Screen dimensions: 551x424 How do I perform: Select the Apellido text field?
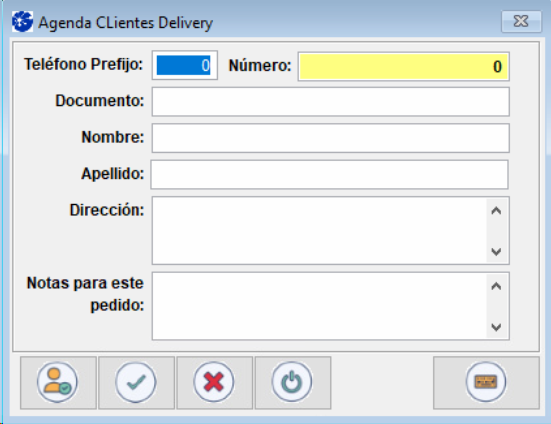tap(330, 175)
